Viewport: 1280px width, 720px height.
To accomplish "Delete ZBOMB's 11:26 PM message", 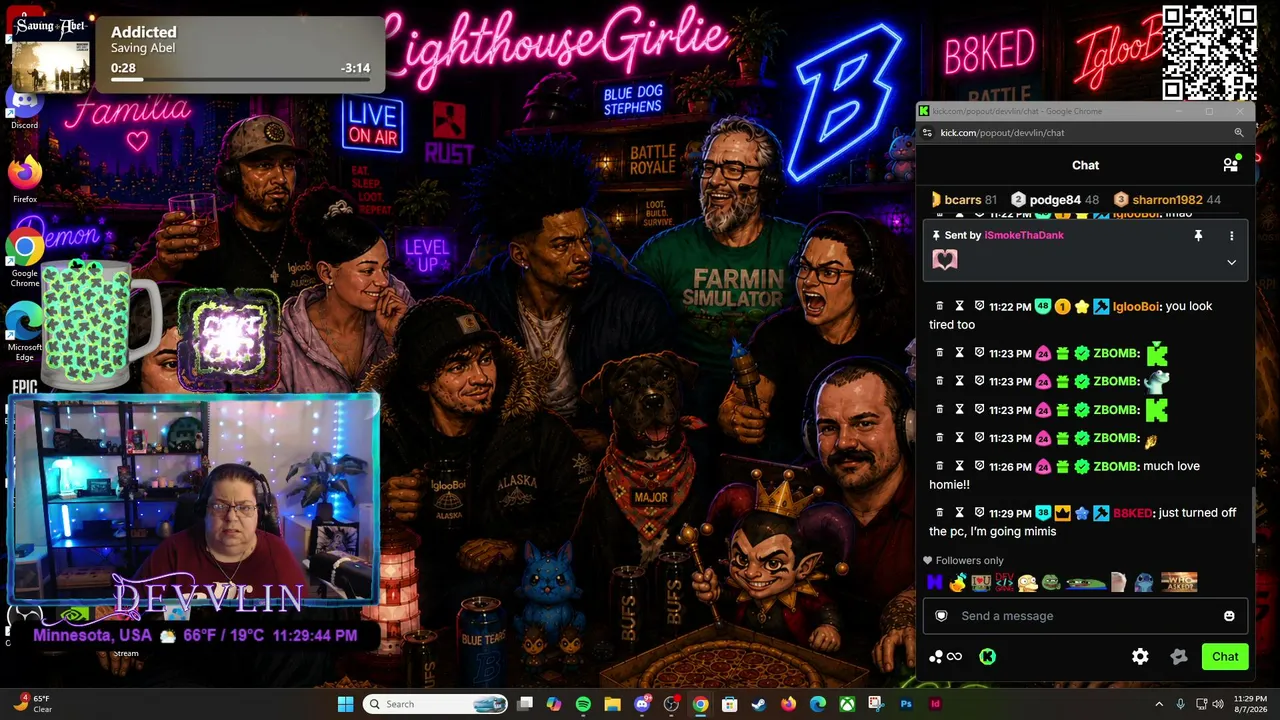I will coord(939,466).
